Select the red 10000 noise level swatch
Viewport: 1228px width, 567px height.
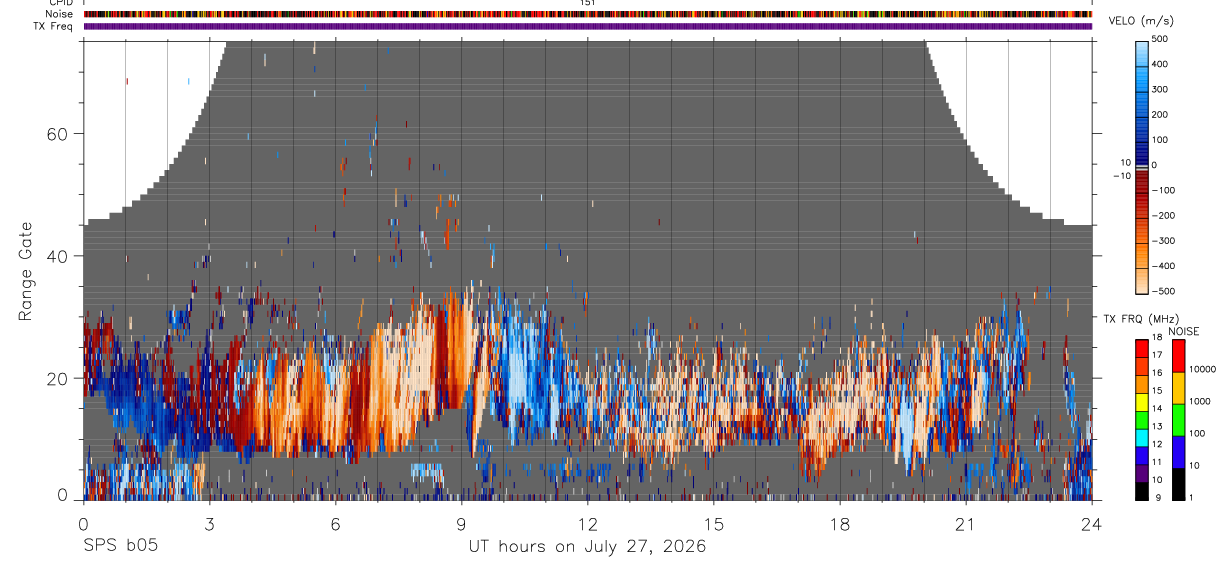coord(1179,355)
